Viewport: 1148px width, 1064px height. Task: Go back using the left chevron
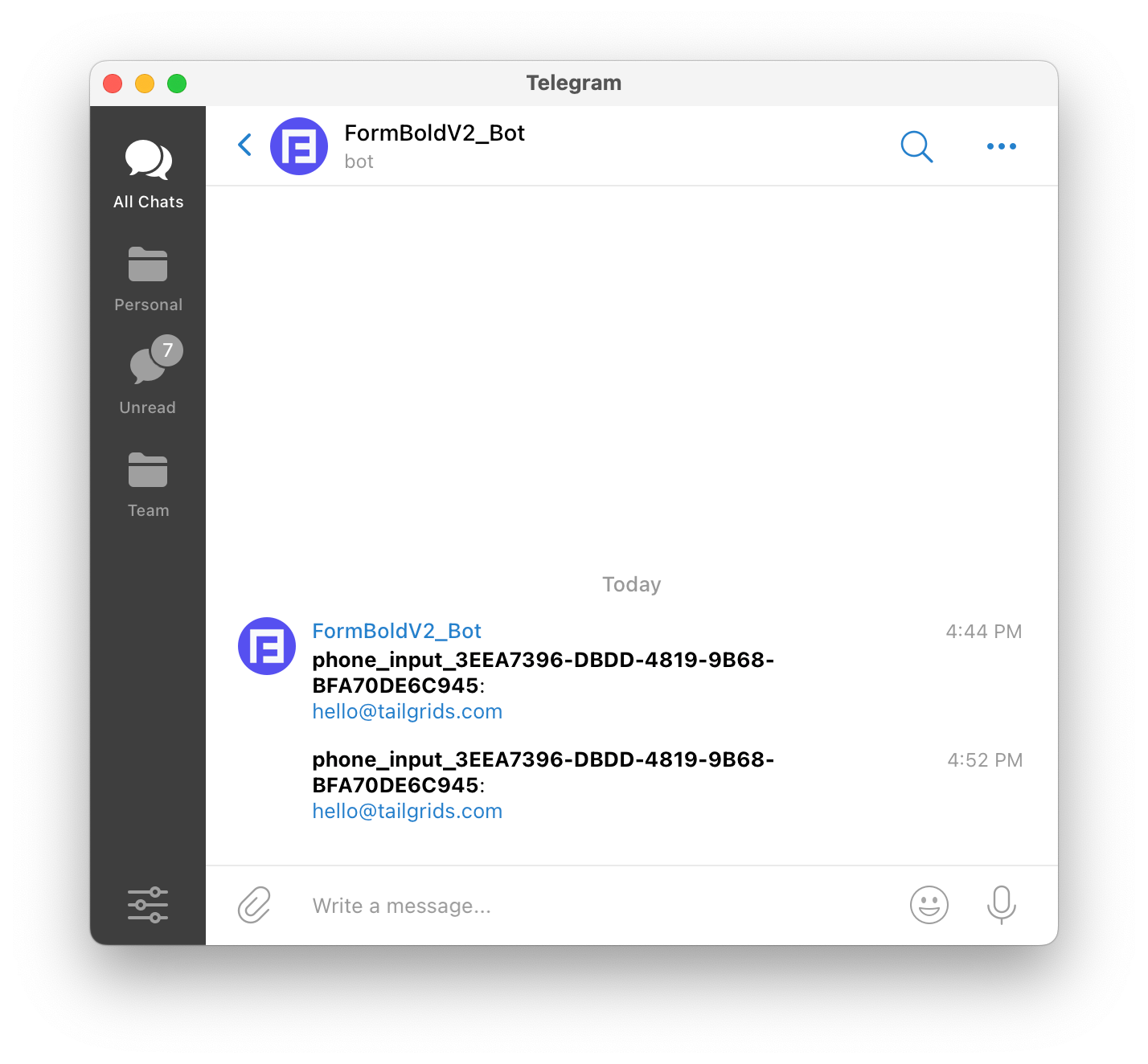pos(245,145)
